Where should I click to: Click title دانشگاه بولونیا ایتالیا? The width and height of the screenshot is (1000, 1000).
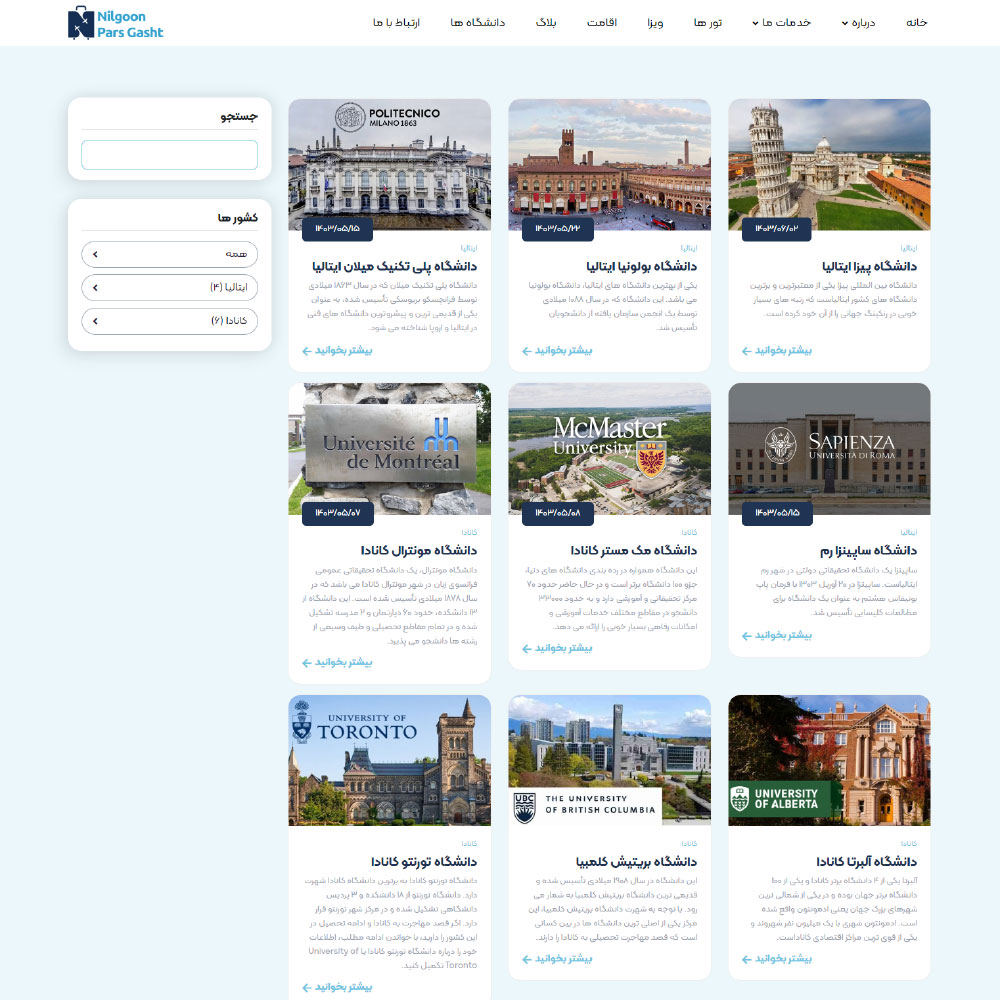[x=642, y=266]
